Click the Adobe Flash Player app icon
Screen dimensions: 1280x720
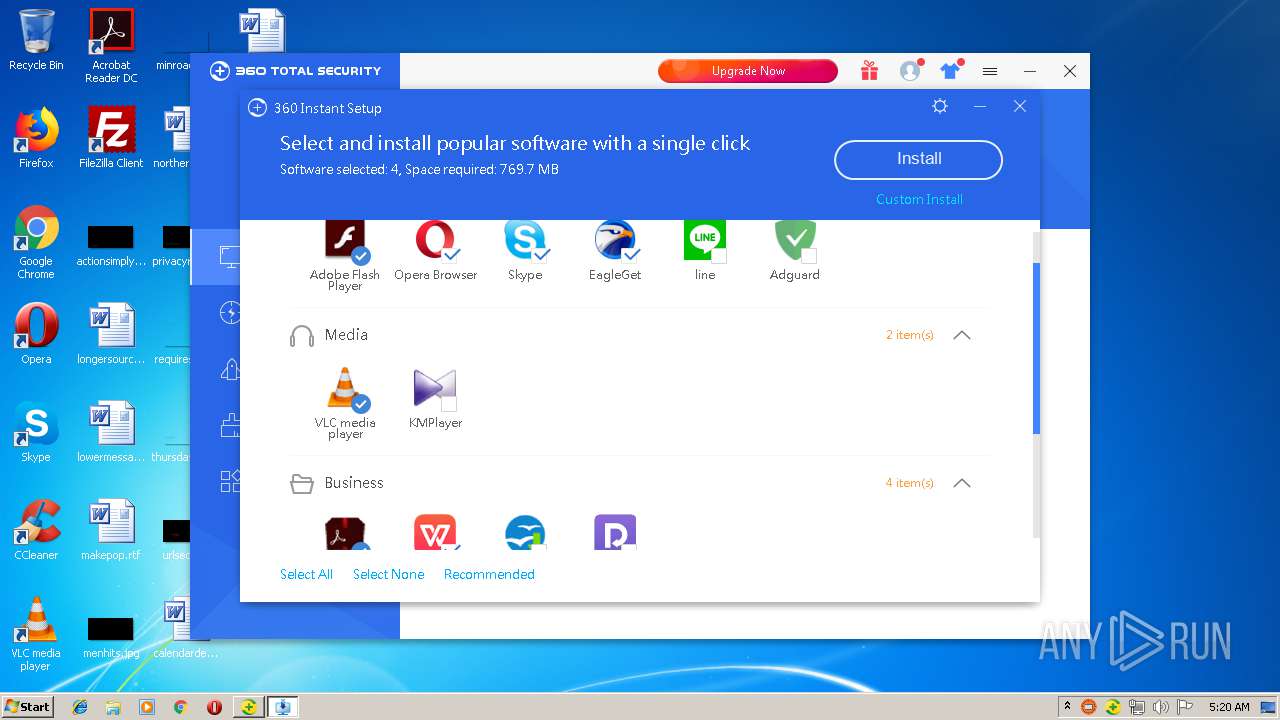pyautogui.click(x=345, y=241)
